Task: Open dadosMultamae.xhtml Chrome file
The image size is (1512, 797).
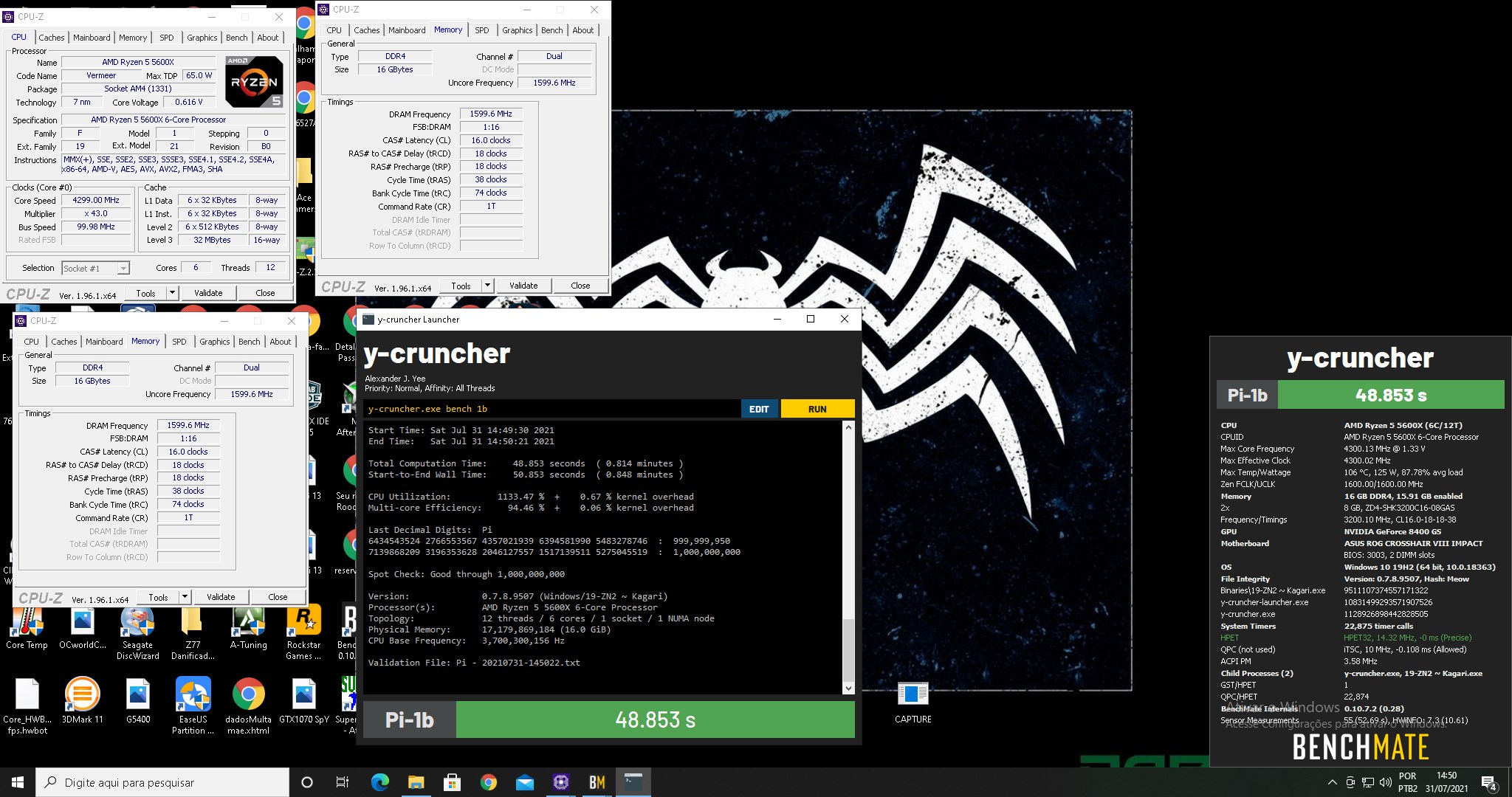Action: pos(248,706)
